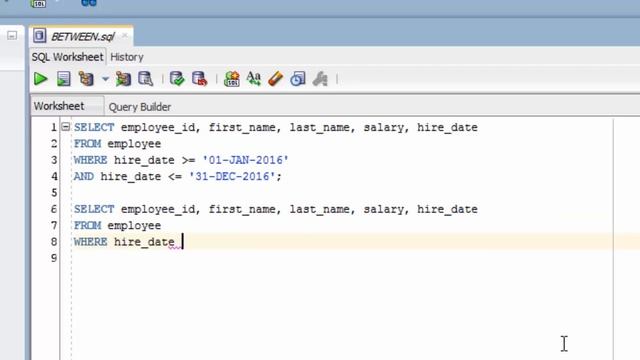The width and height of the screenshot is (640, 360).
Task: Clear the worksheet with the eraser icon
Action: [276, 79]
